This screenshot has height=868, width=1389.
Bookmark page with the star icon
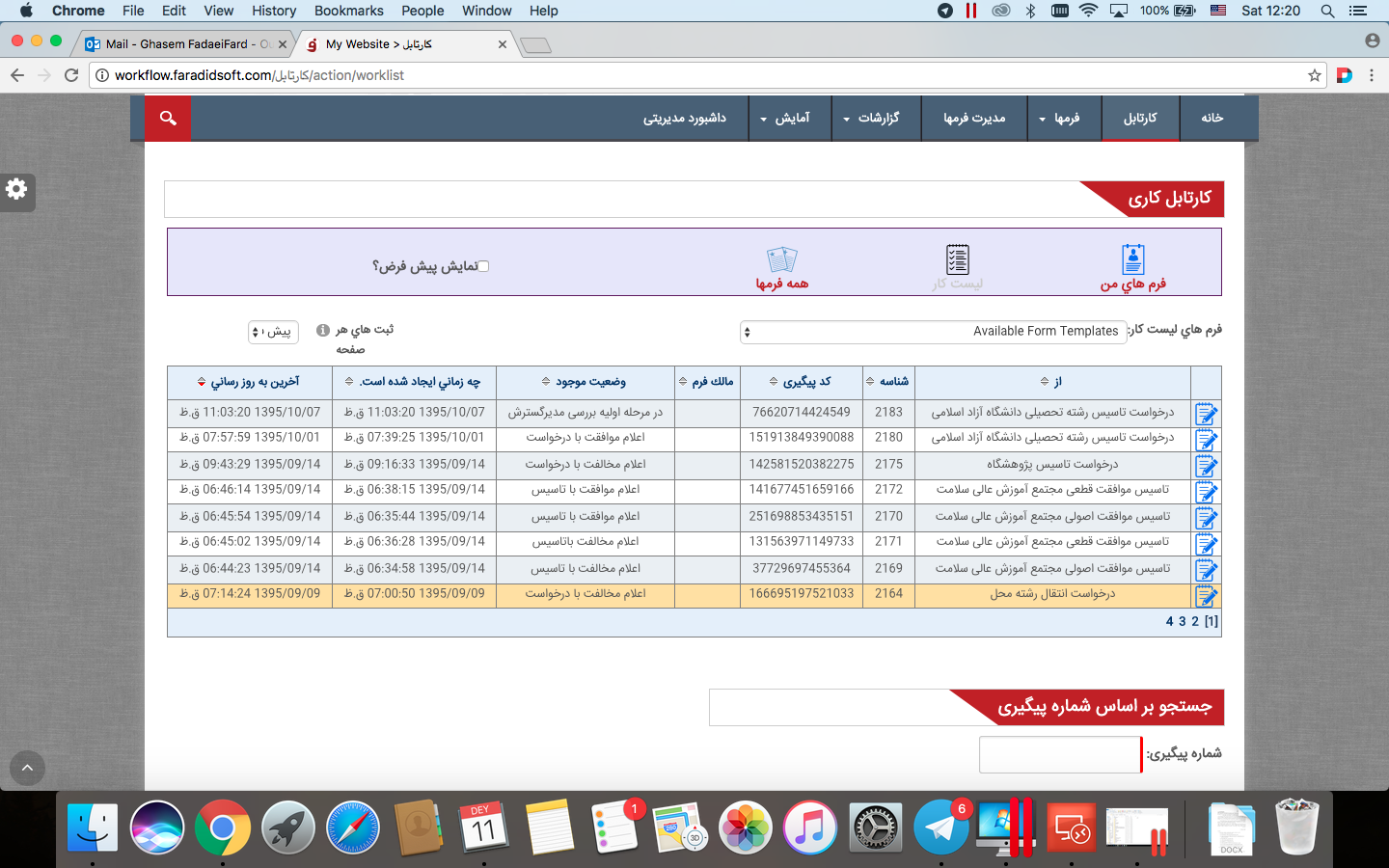click(1314, 75)
